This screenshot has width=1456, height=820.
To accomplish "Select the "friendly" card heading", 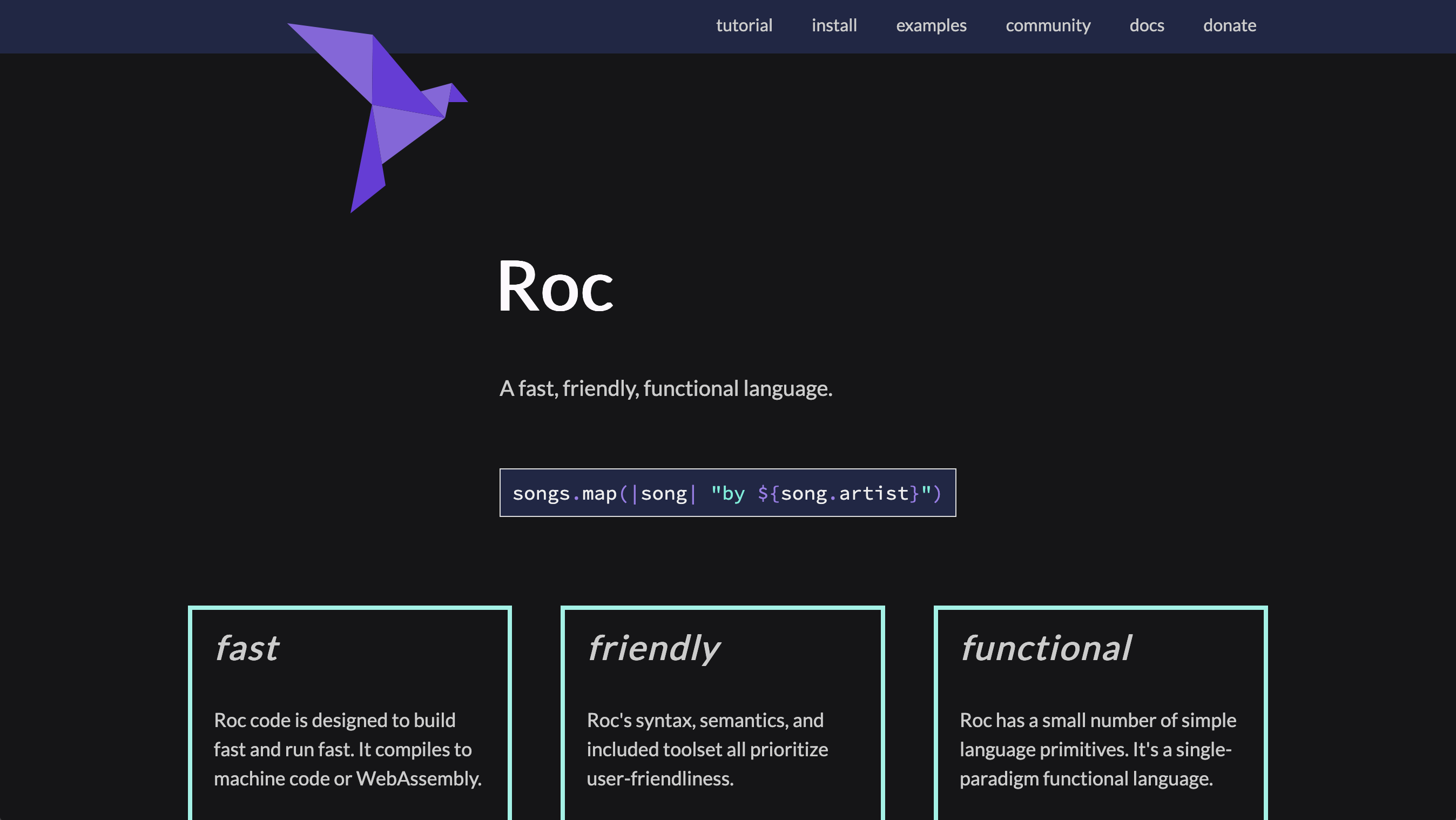I will click(653, 648).
